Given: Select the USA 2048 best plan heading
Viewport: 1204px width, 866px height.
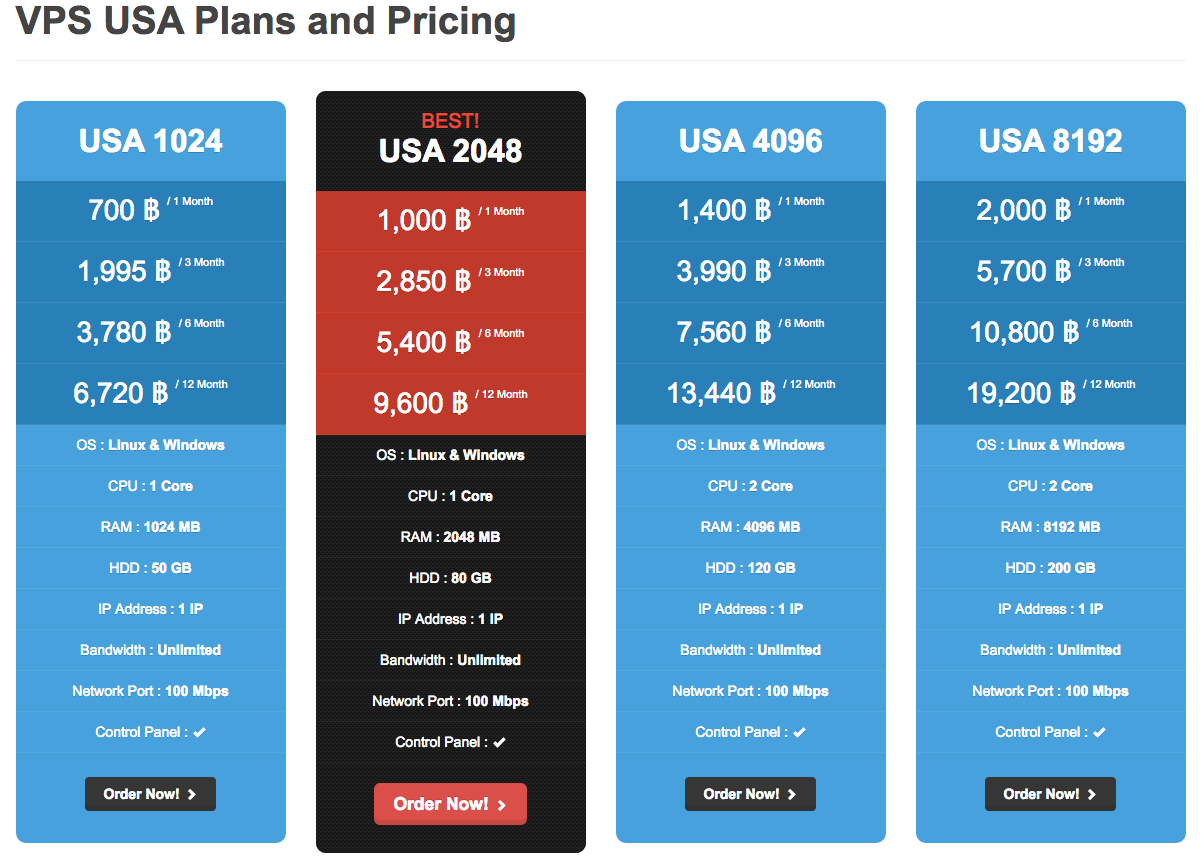Looking at the screenshot, I should coord(450,151).
